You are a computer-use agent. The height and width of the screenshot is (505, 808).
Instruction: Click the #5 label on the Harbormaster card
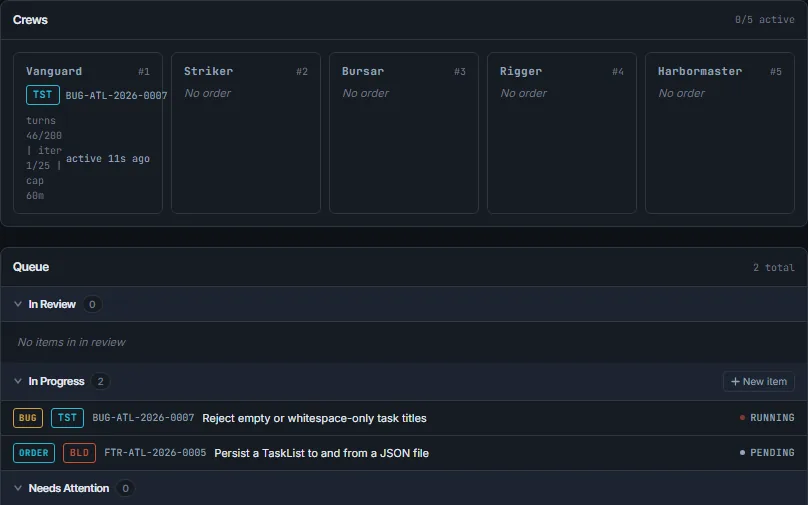pyautogui.click(x=776, y=72)
